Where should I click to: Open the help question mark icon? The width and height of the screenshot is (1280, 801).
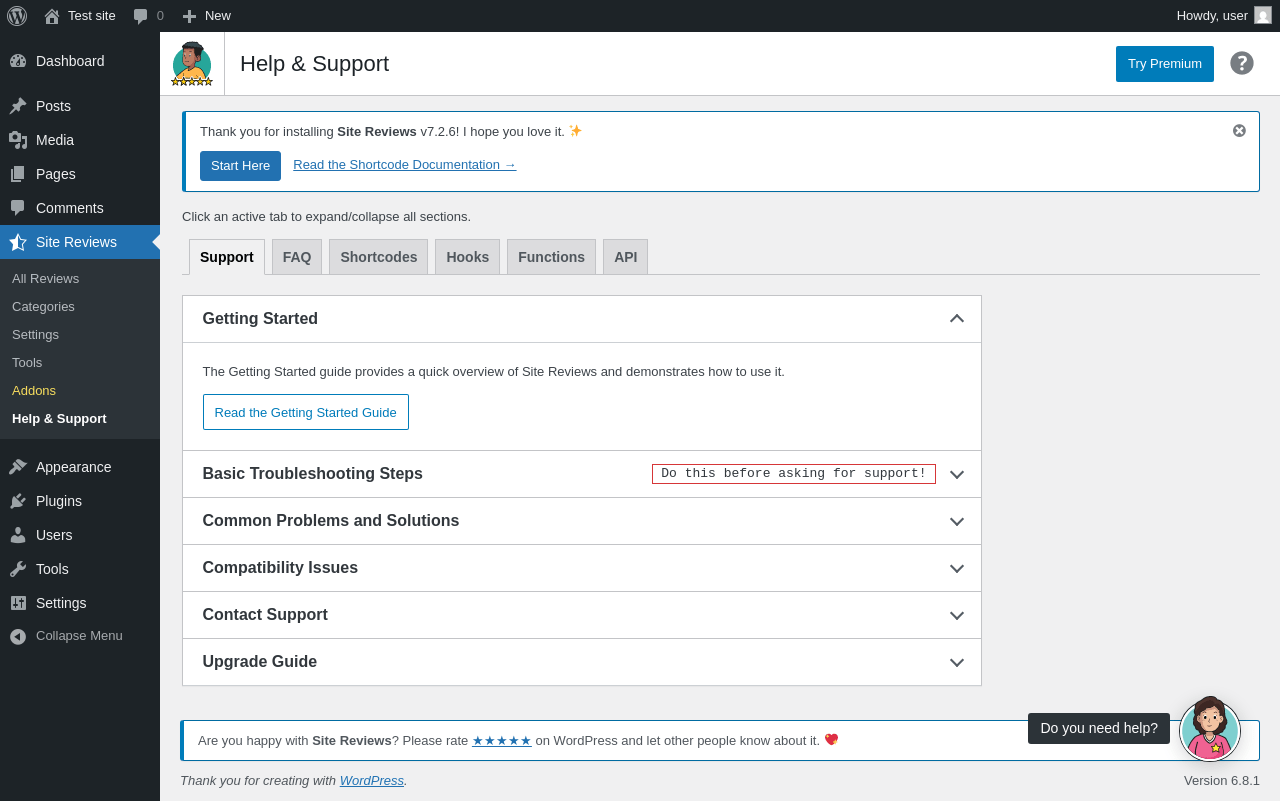point(1242,63)
